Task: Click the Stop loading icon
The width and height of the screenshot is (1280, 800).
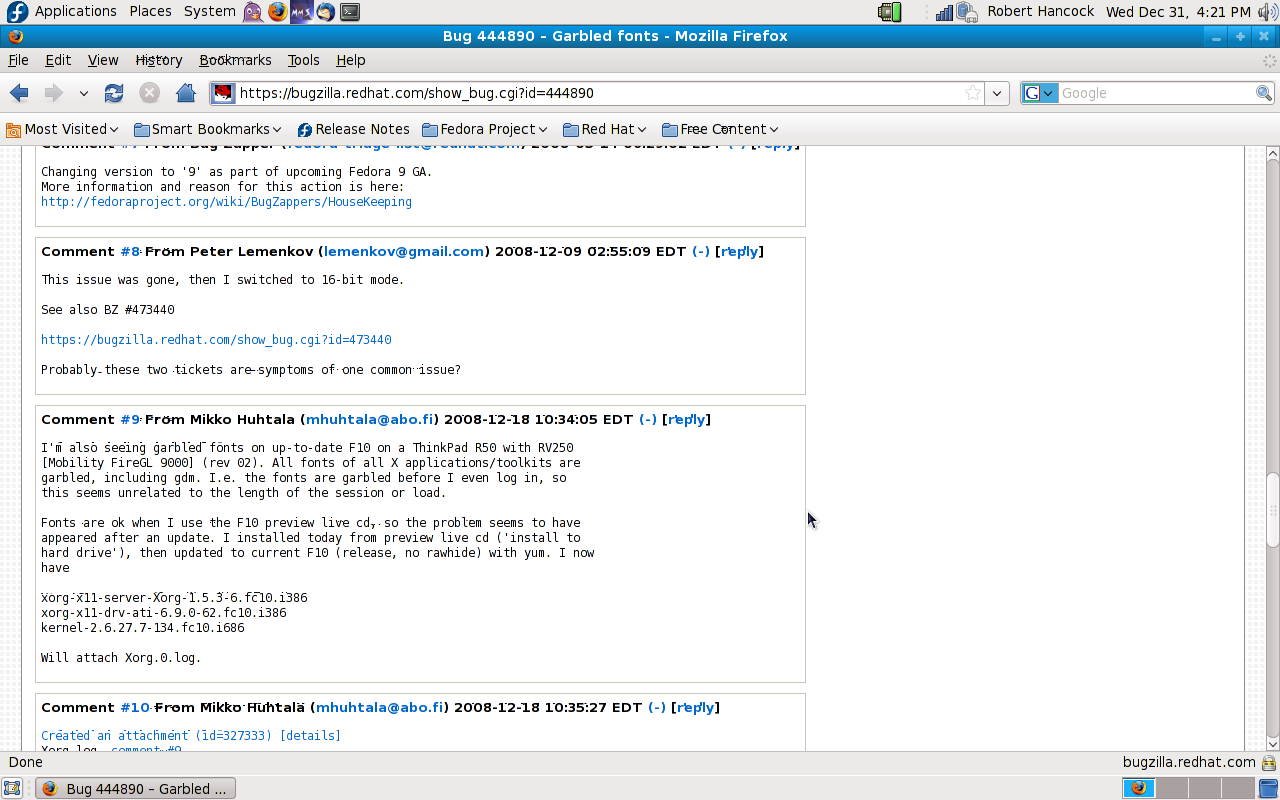Action: (149, 93)
